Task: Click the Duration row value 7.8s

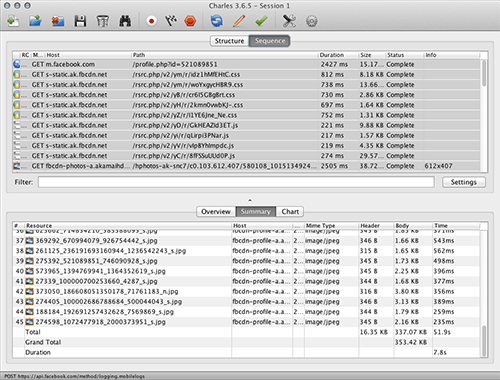Action: [x=440, y=352]
